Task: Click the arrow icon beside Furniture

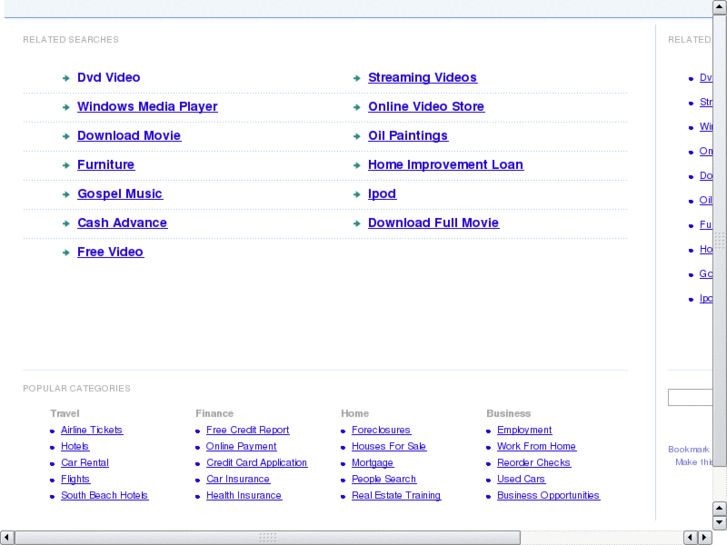Action: point(66,166)
